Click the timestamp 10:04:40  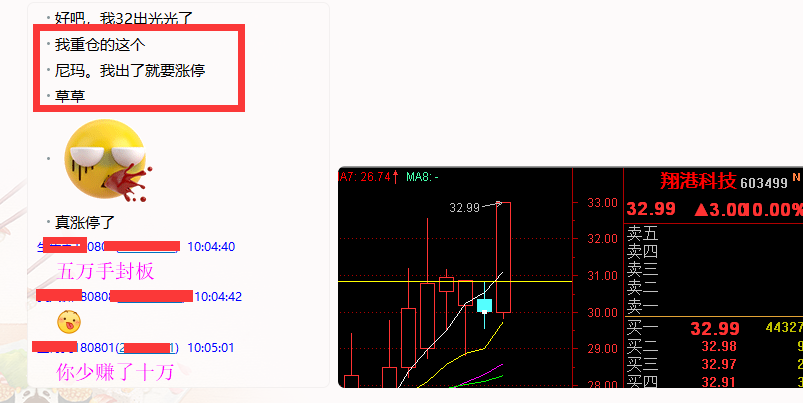211,247
